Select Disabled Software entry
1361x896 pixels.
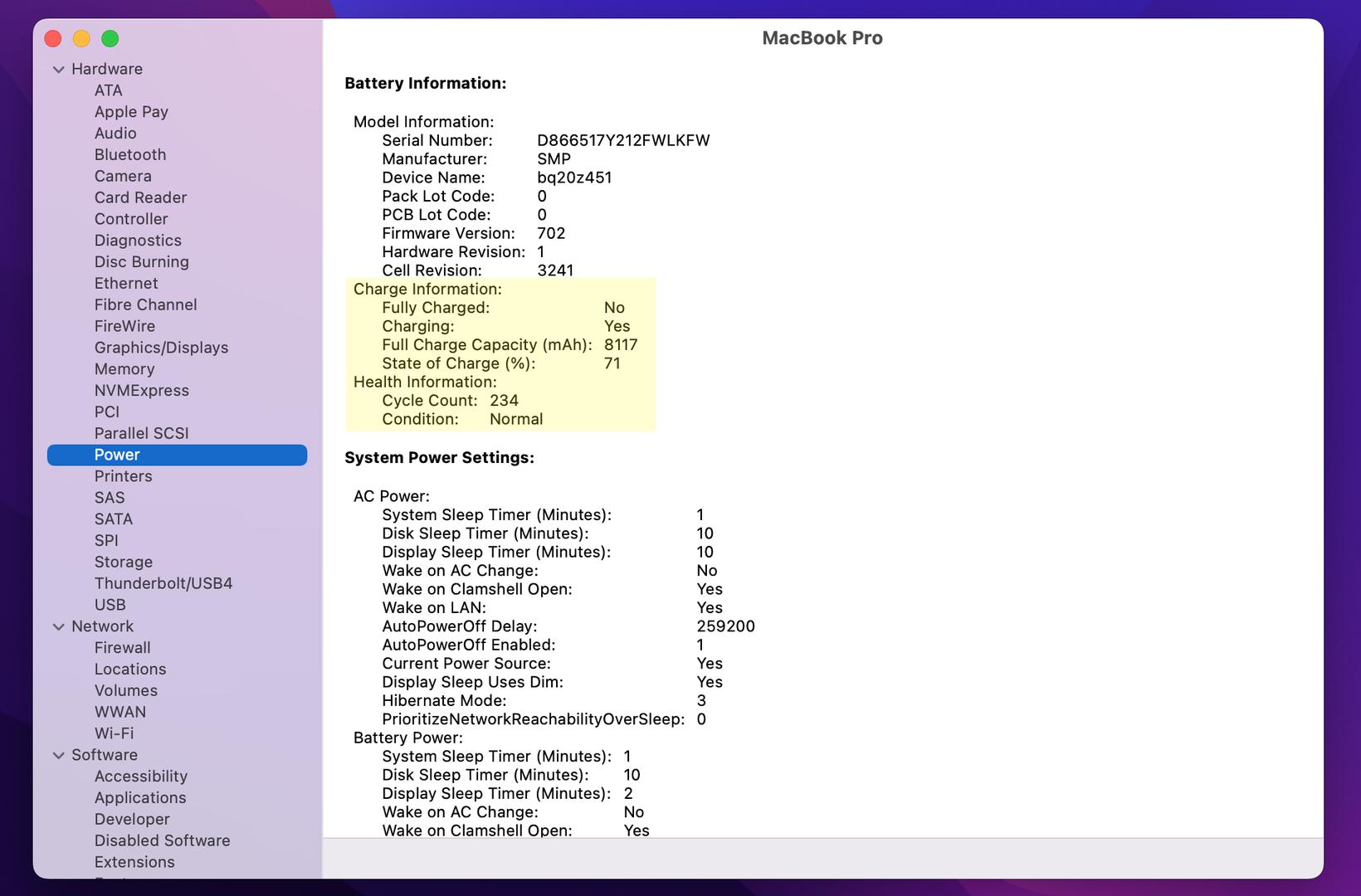(x=163, y=841)
